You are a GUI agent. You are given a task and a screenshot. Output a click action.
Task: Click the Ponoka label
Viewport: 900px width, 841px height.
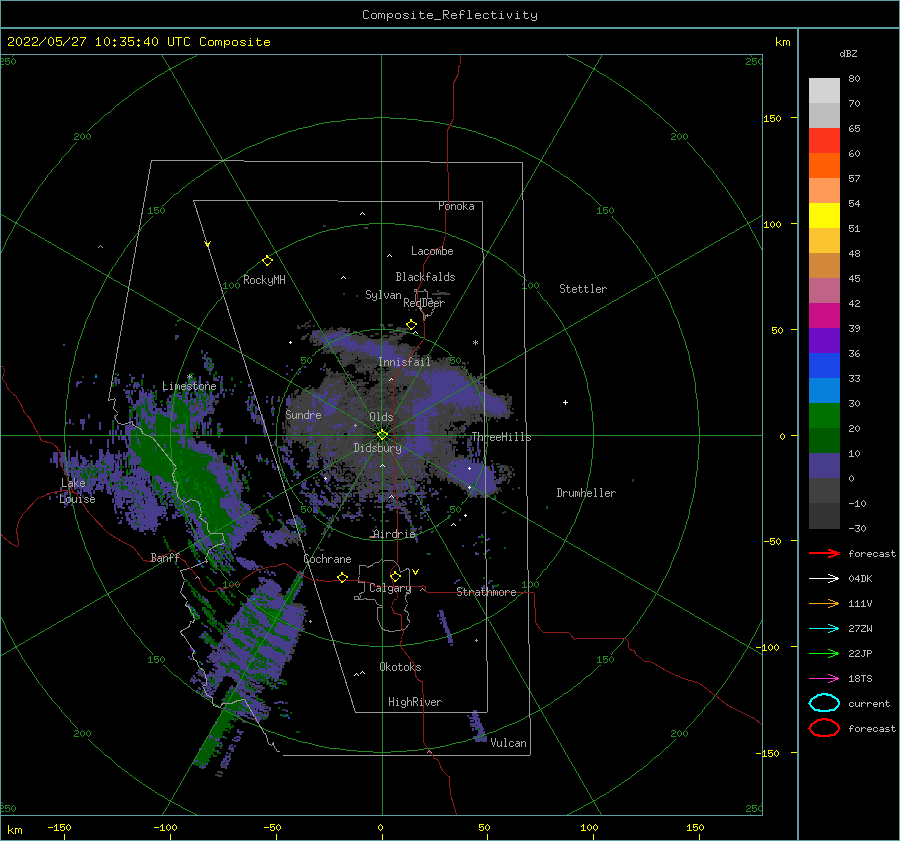pos(456,206)
